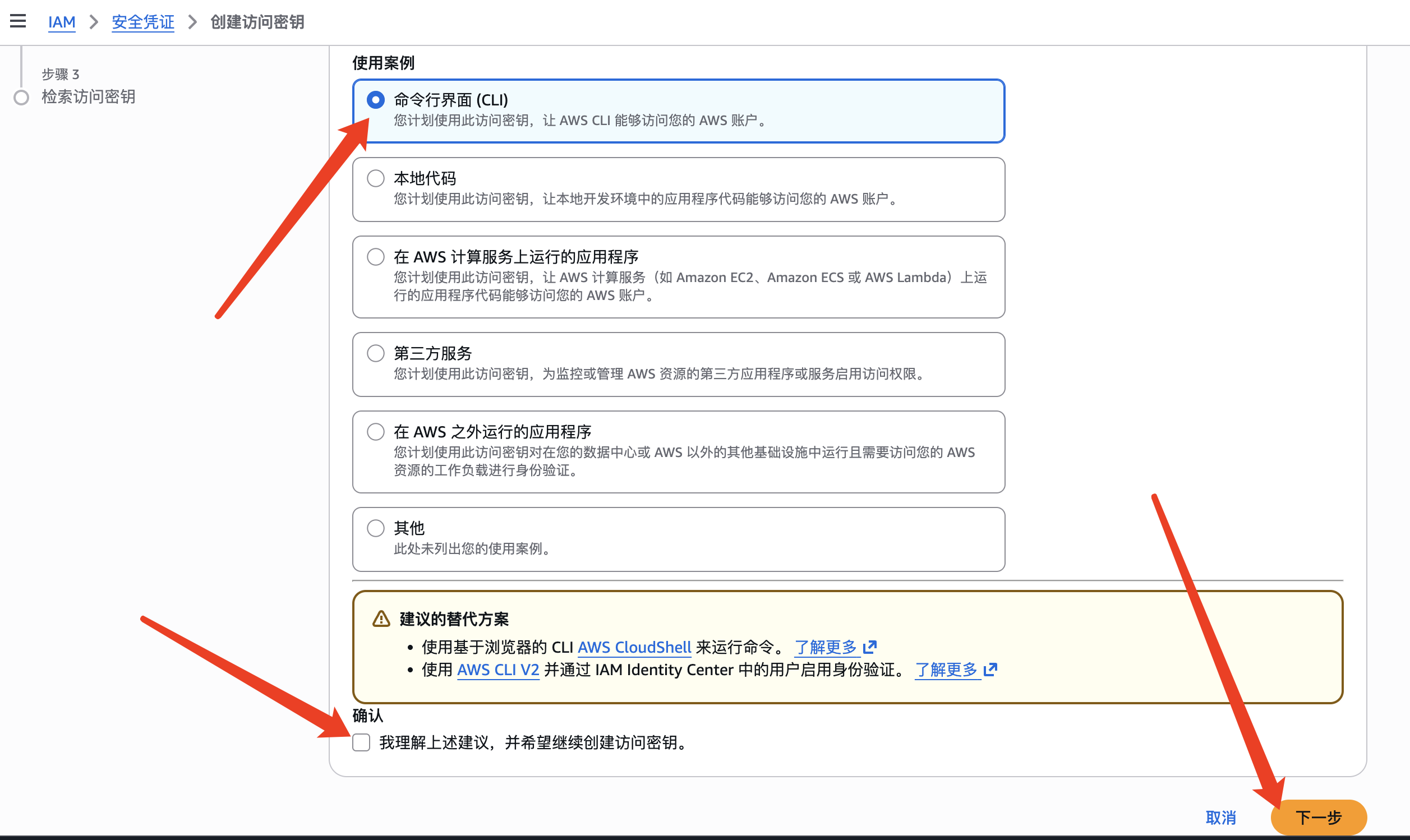Check the confirmation checkbox to continue creating key

[x=361, y=742]
